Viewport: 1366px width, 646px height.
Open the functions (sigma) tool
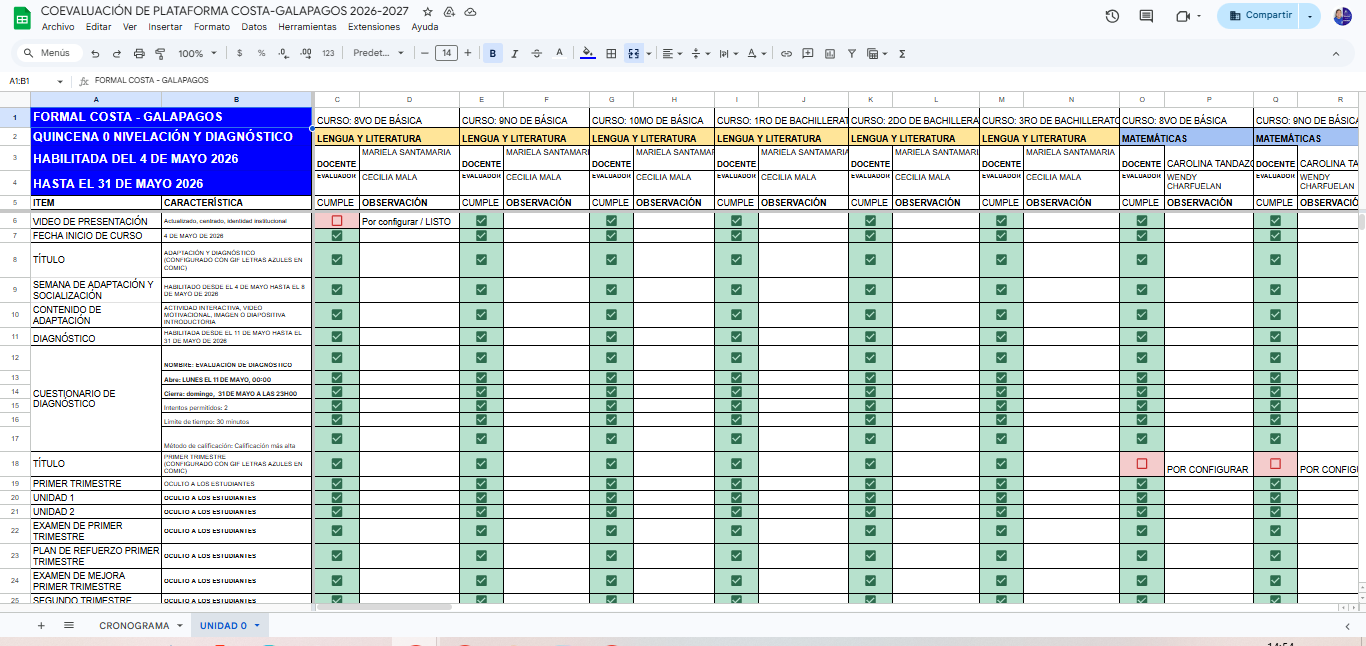pos(902,53)
